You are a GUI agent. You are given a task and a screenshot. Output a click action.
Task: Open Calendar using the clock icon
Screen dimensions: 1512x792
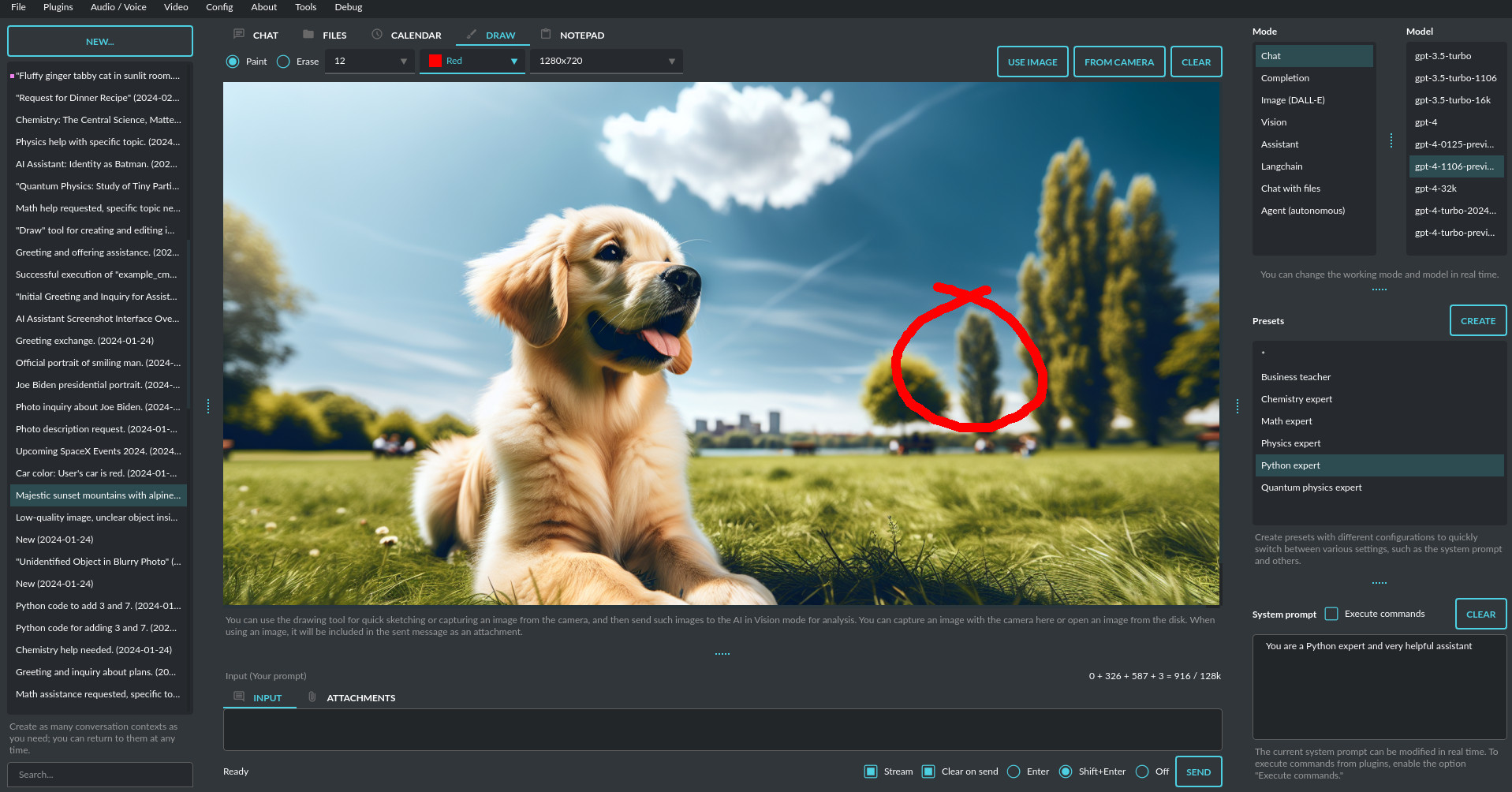coord(376,34)
